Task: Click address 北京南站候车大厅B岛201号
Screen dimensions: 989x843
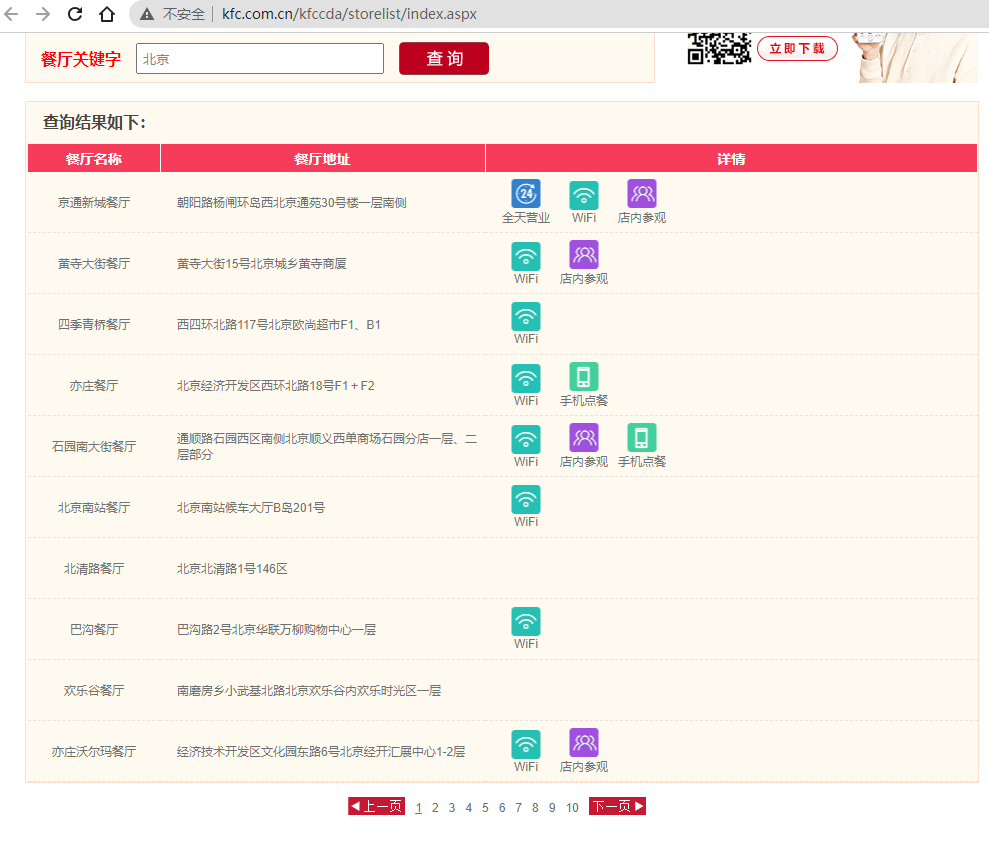Action: 251,508
